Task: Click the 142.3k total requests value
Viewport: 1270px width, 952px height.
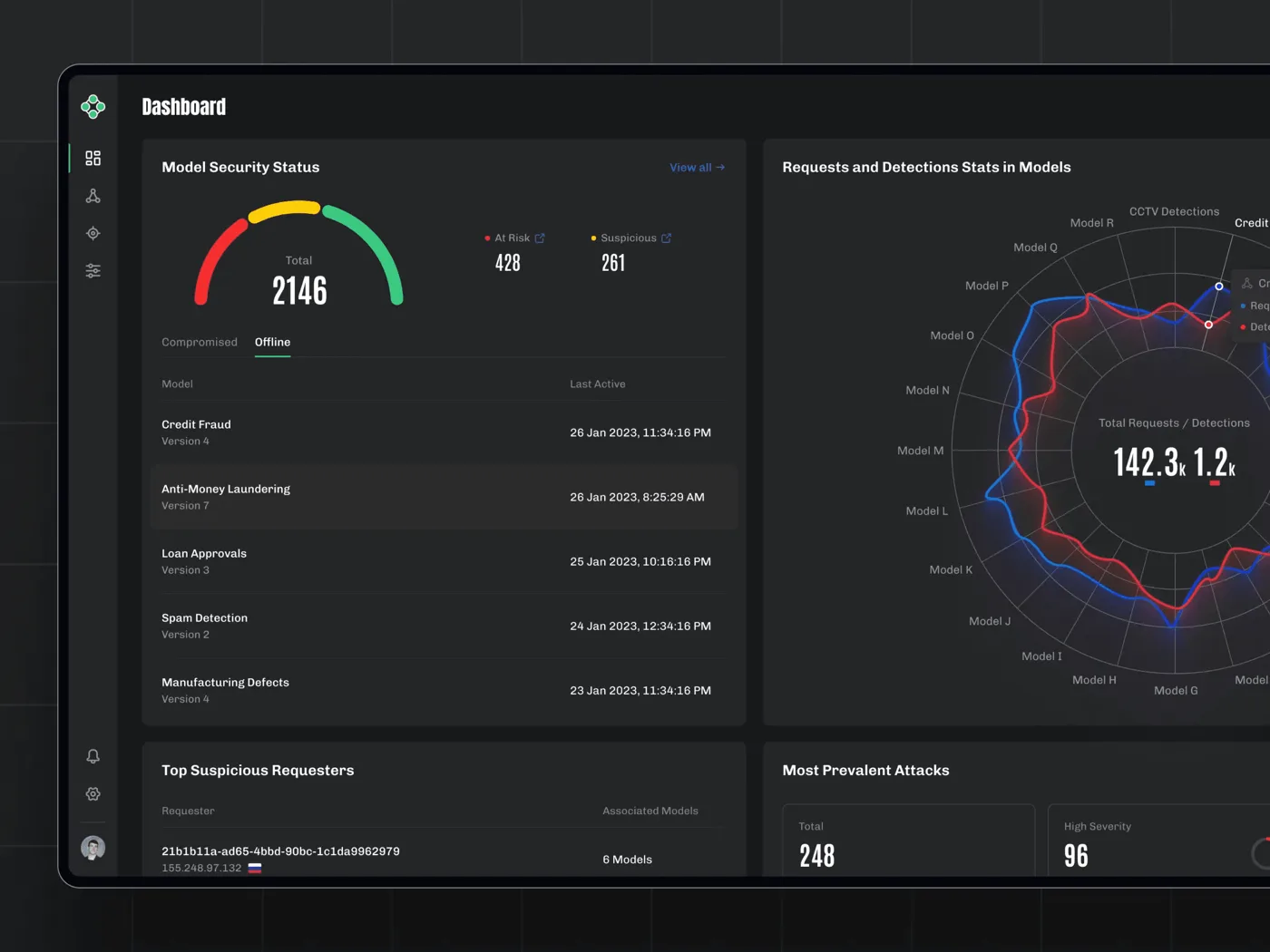Action: (x=1149, y=462)
